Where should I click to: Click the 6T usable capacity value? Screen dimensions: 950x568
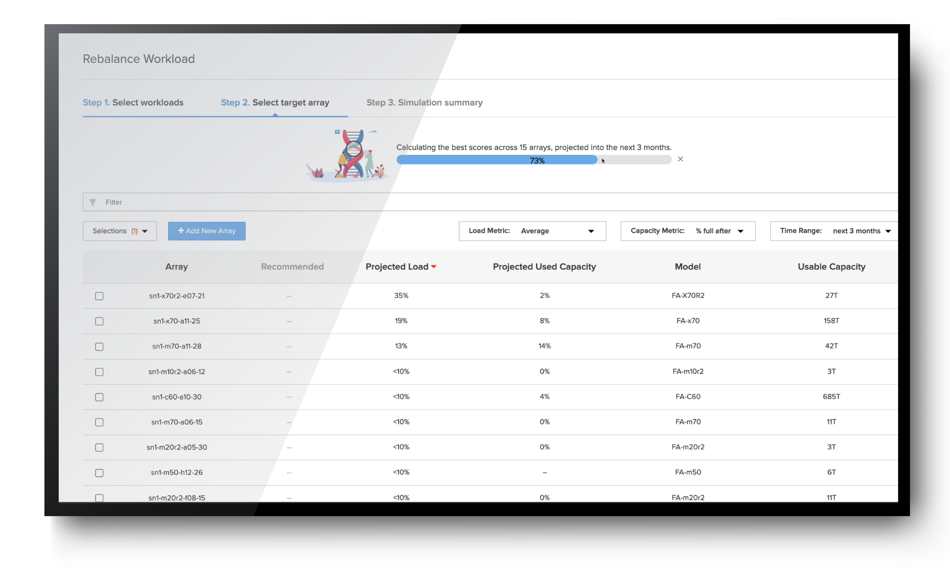tap(831, 472)
